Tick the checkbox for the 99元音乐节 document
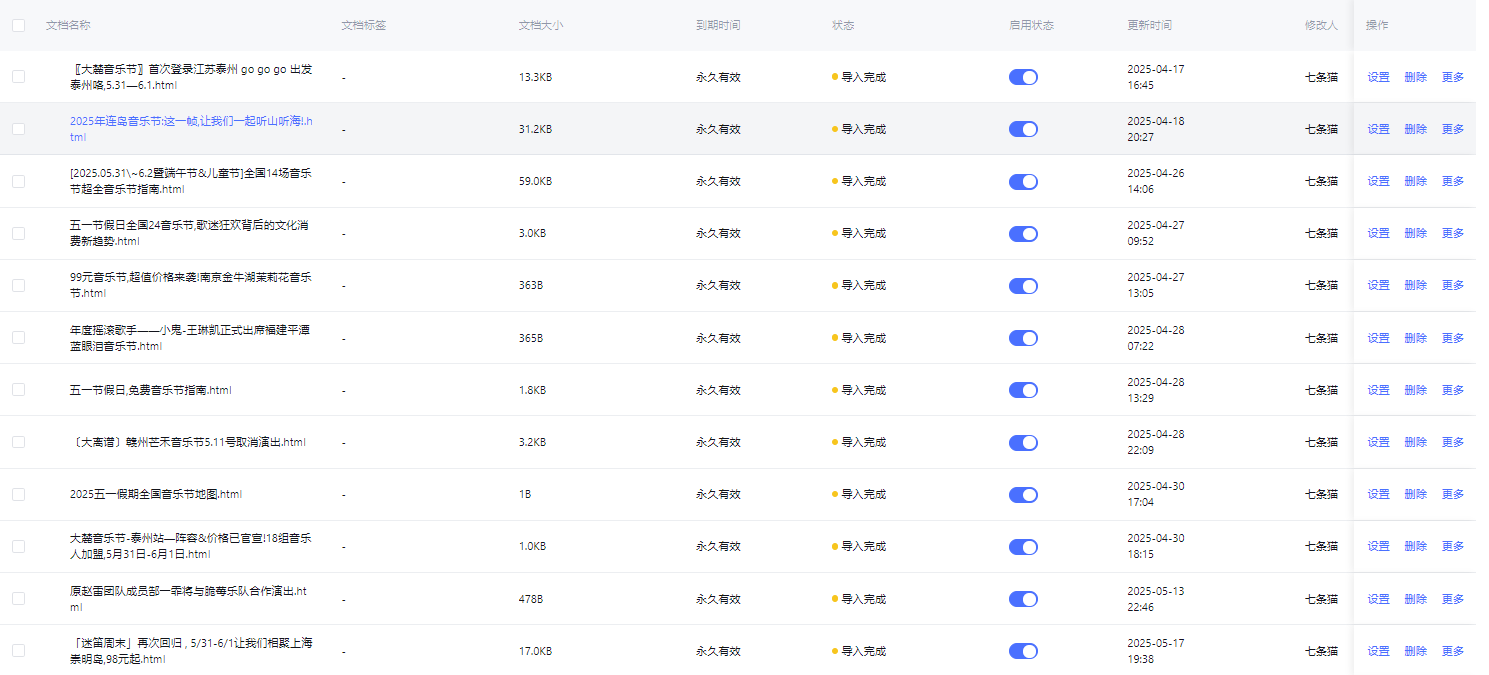The image size is (1489, 675). (x=18, y=286)
